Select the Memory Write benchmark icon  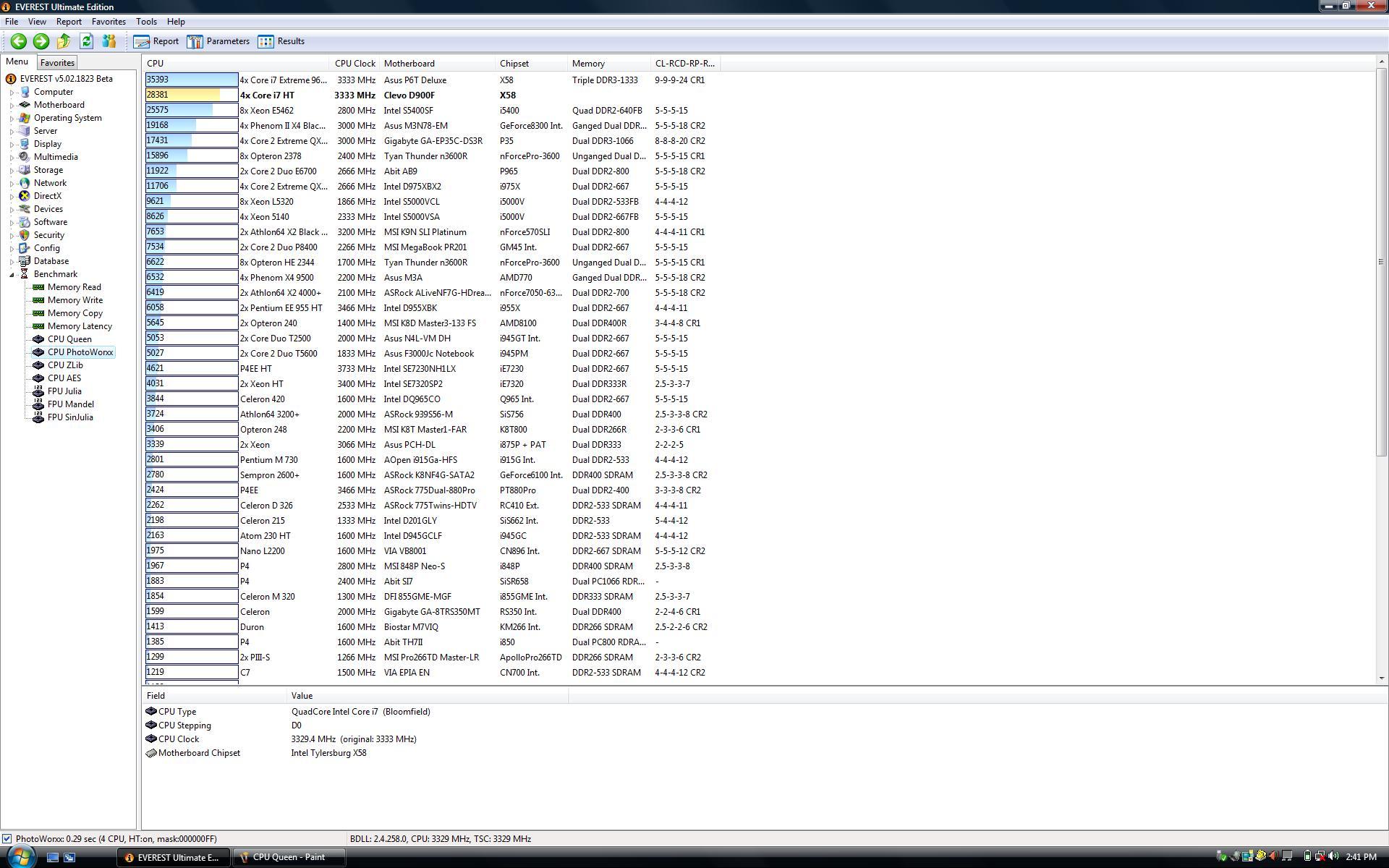click(x=38, y=300)
